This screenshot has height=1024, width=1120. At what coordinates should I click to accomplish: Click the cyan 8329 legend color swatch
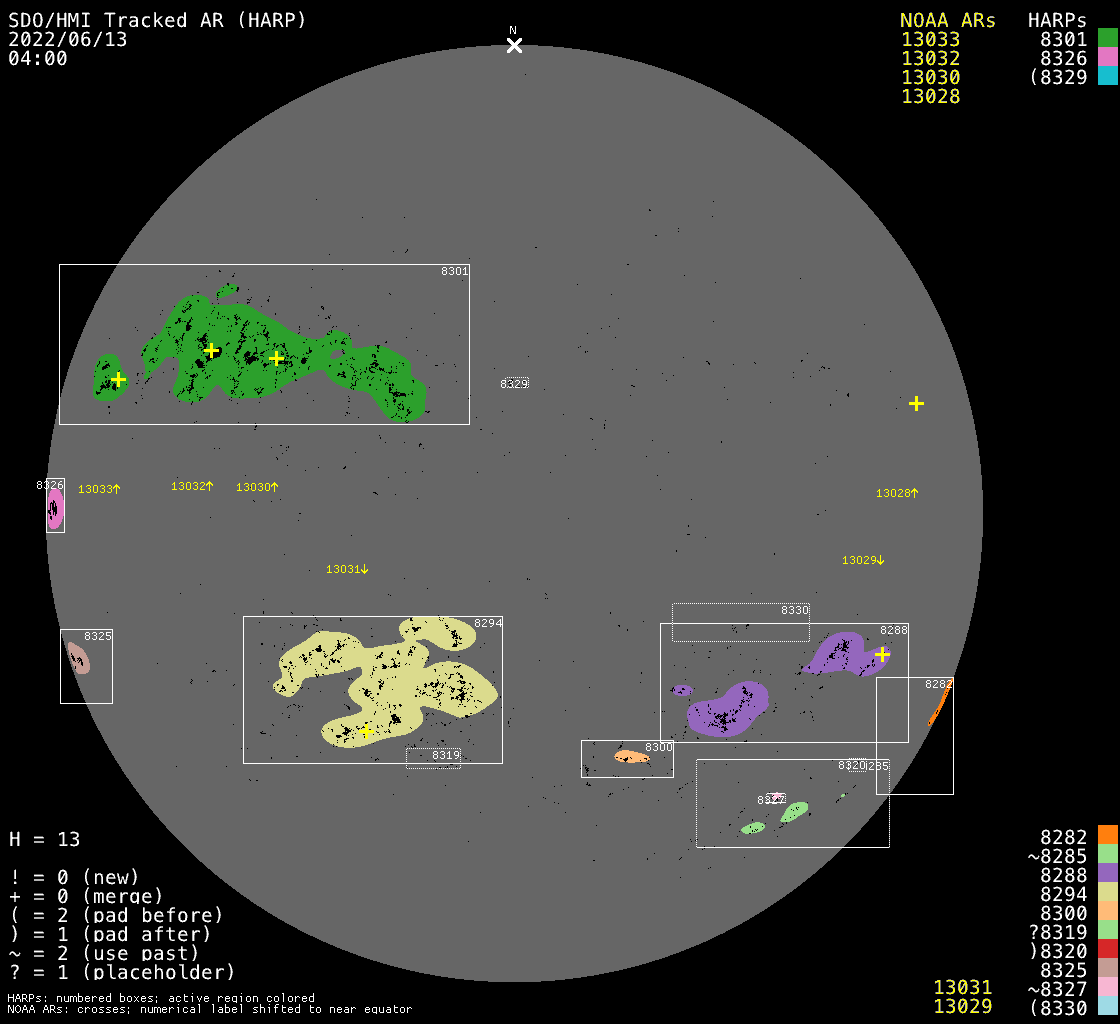tap(1107, 76)
